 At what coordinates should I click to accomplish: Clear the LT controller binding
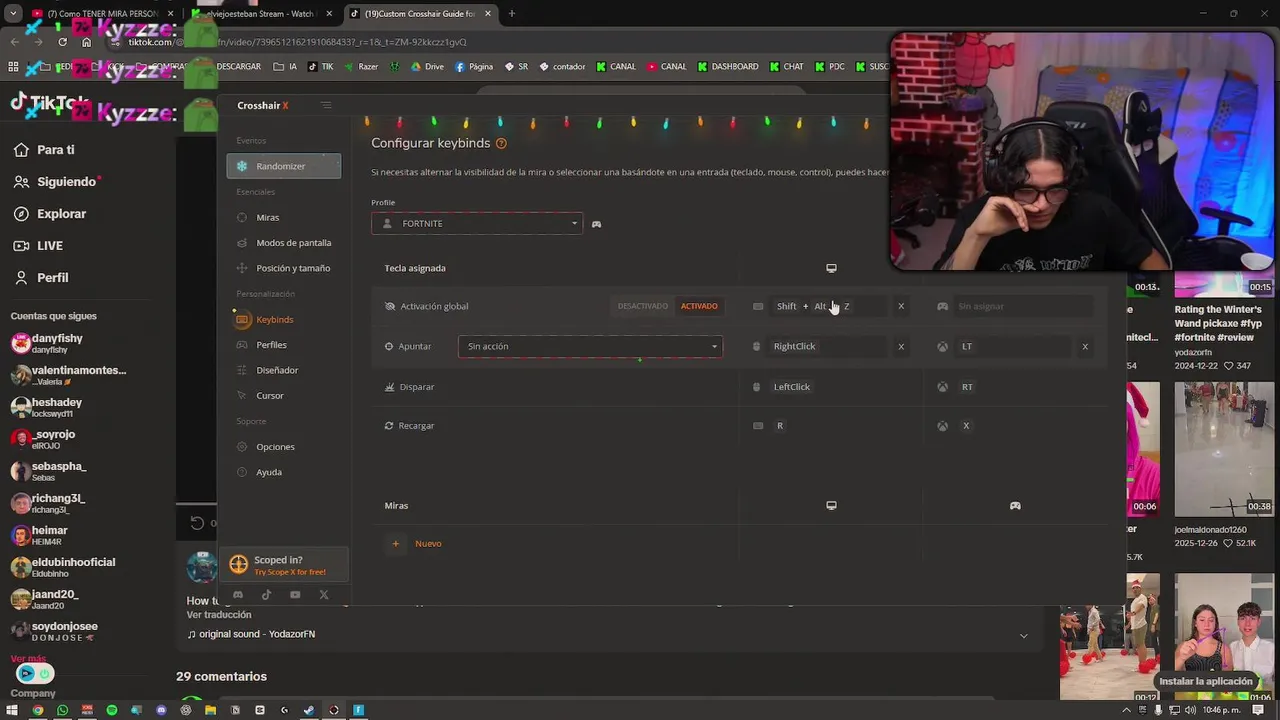point(1085,346)
